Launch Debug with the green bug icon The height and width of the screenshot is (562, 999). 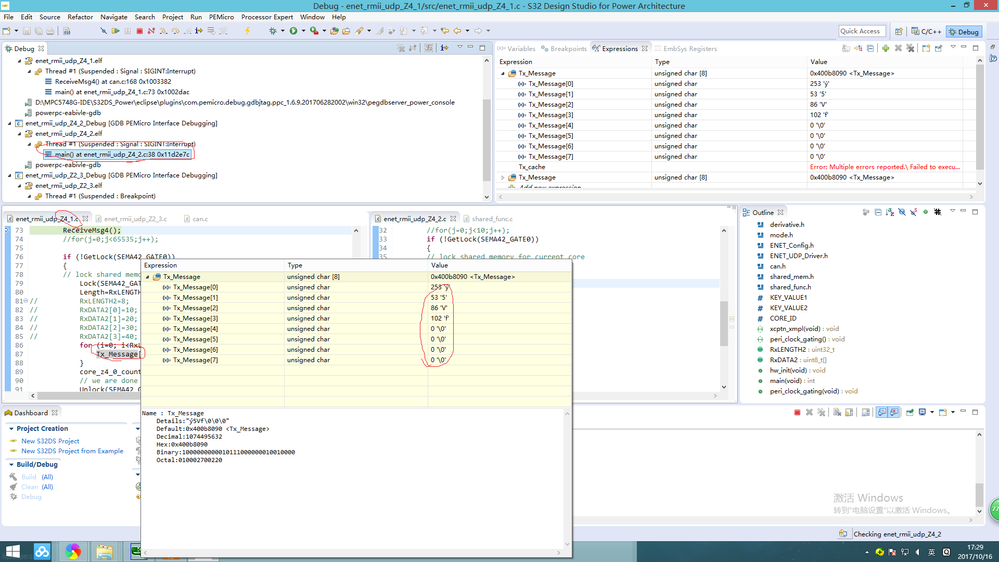(x=273, y=31)
